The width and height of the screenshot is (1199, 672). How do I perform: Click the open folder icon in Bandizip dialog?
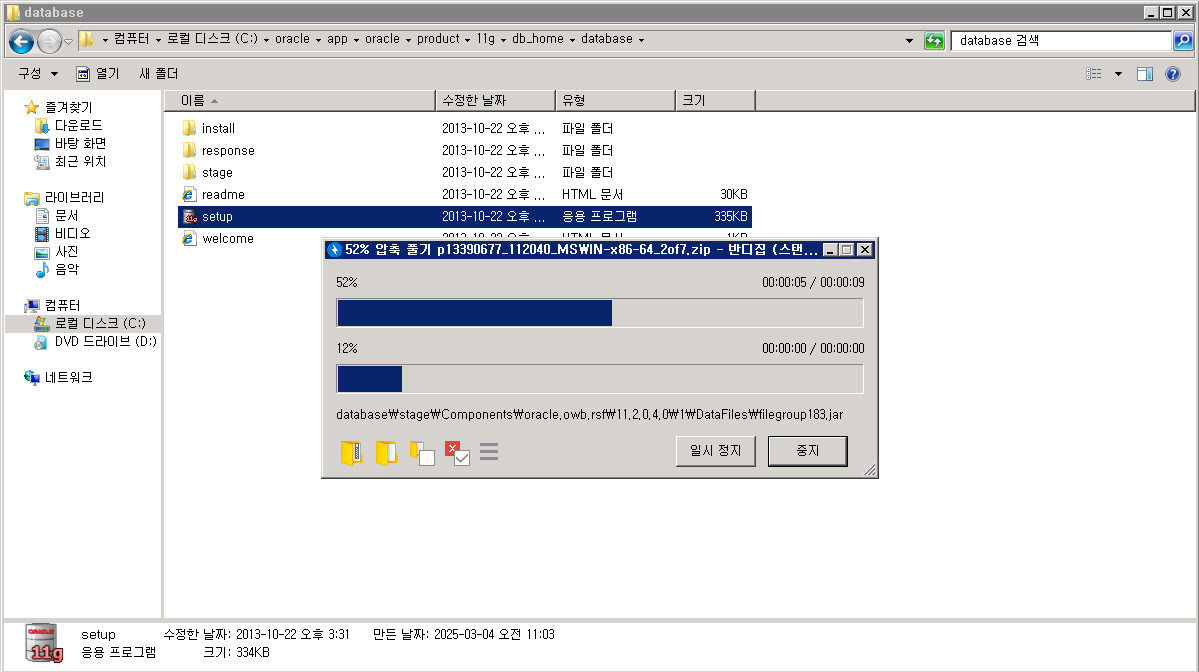click(x=386, y=453)
